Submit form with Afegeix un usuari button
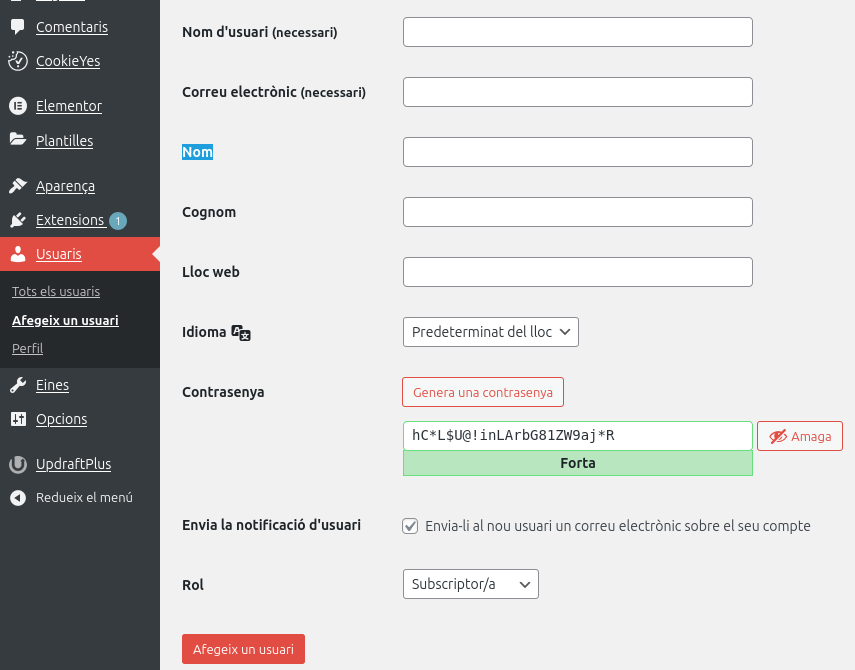Screen dimensions: 855x670 pyautogui.click(x=243, y=649)
